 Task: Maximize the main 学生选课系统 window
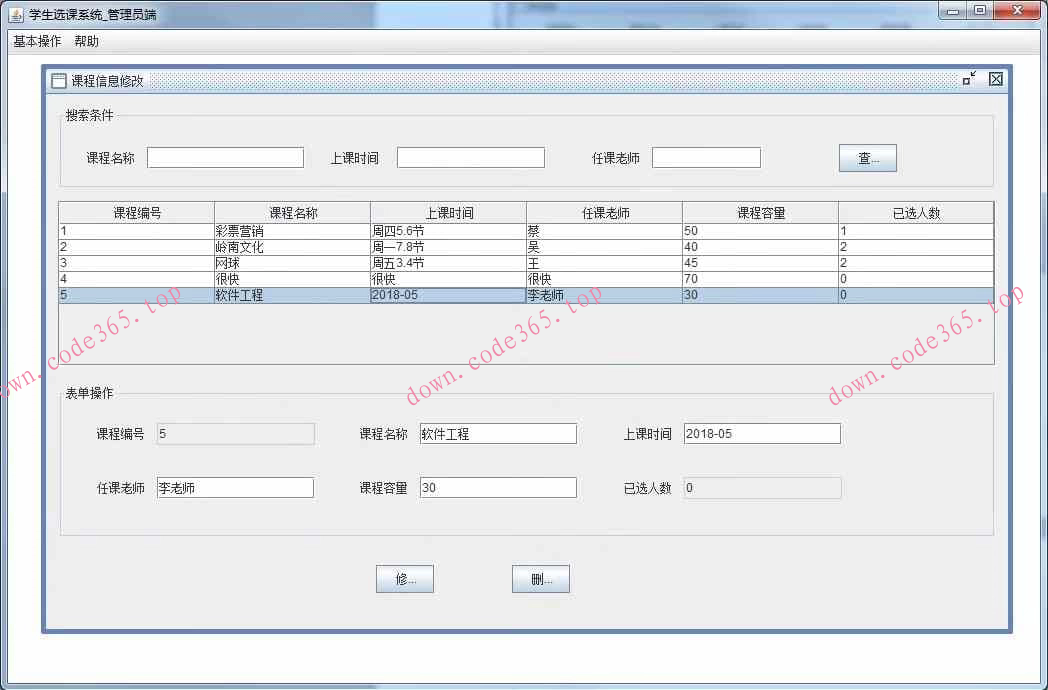tap(979, 11)
